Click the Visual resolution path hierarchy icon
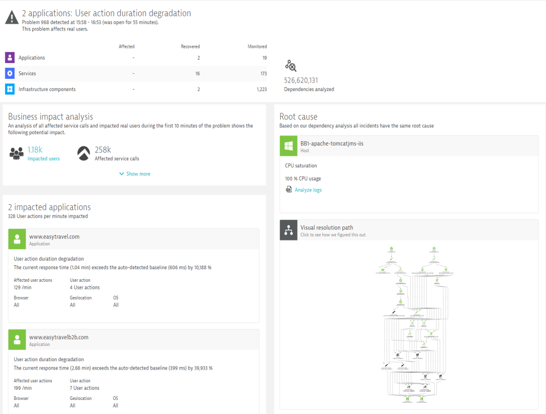 pos(289,230)
